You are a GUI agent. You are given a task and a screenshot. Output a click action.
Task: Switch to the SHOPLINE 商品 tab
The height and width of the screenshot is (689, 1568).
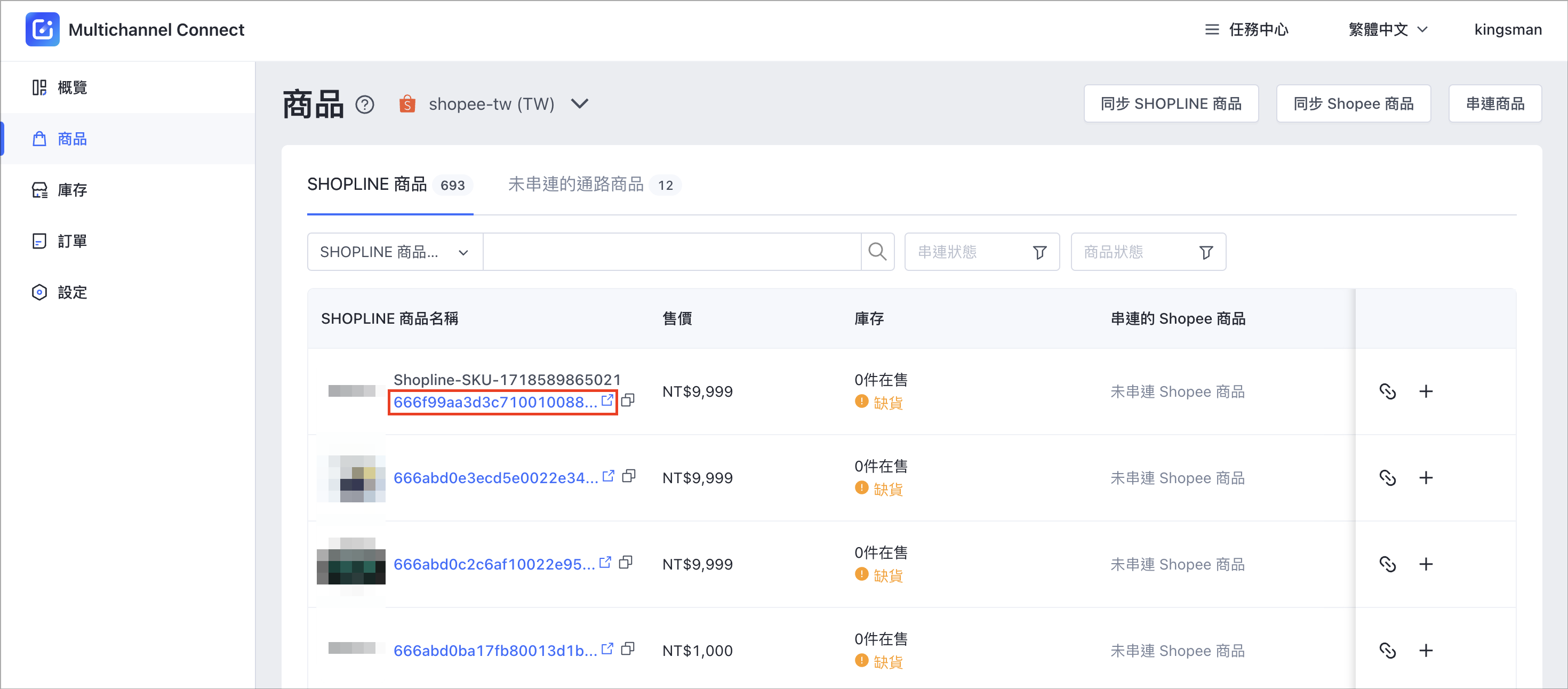click(389, 185)
